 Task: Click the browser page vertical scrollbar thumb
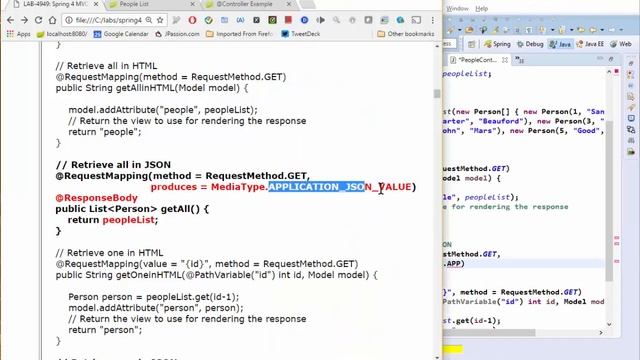tap(437, 94)
